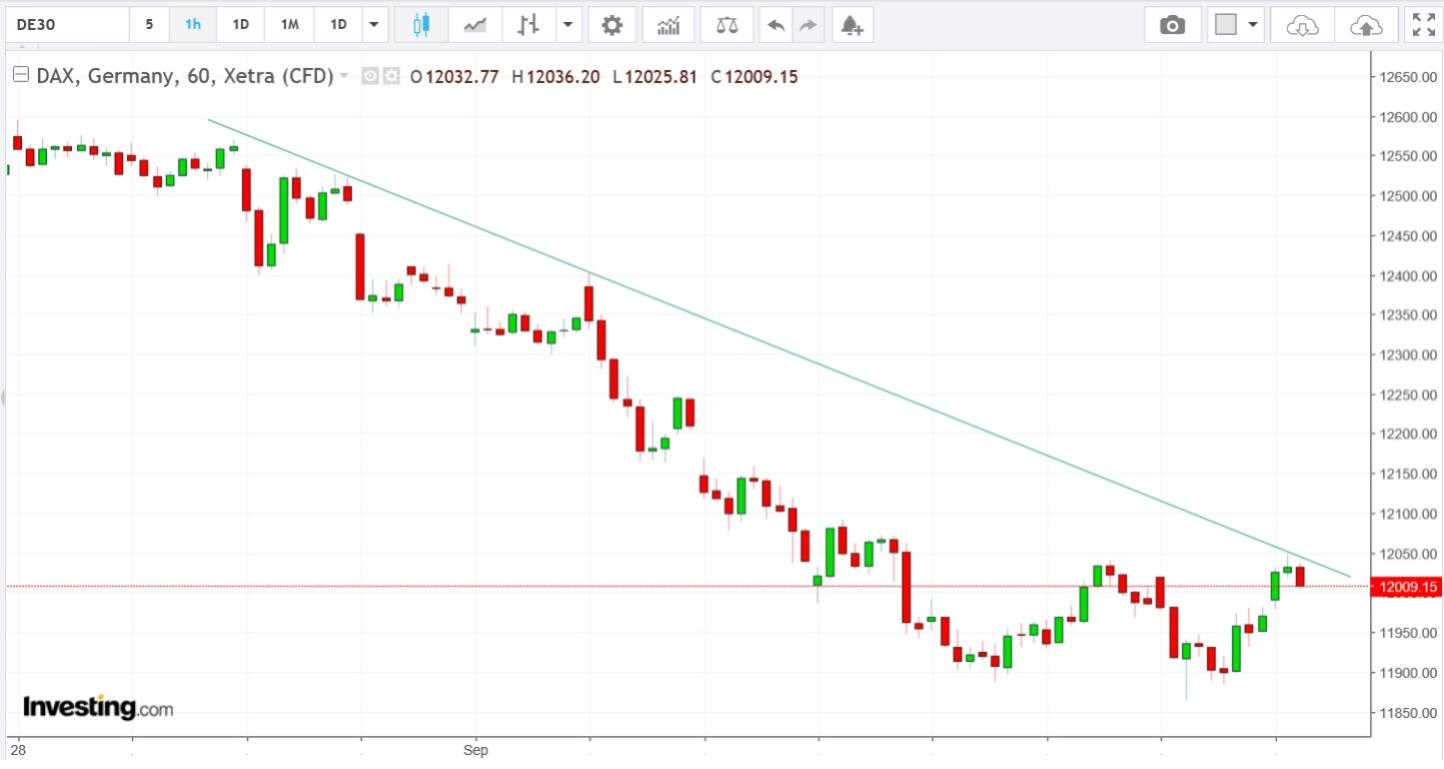1444x769 pixels.
Task: Select the 5-minute timeframe
Action: click(149, 24)
